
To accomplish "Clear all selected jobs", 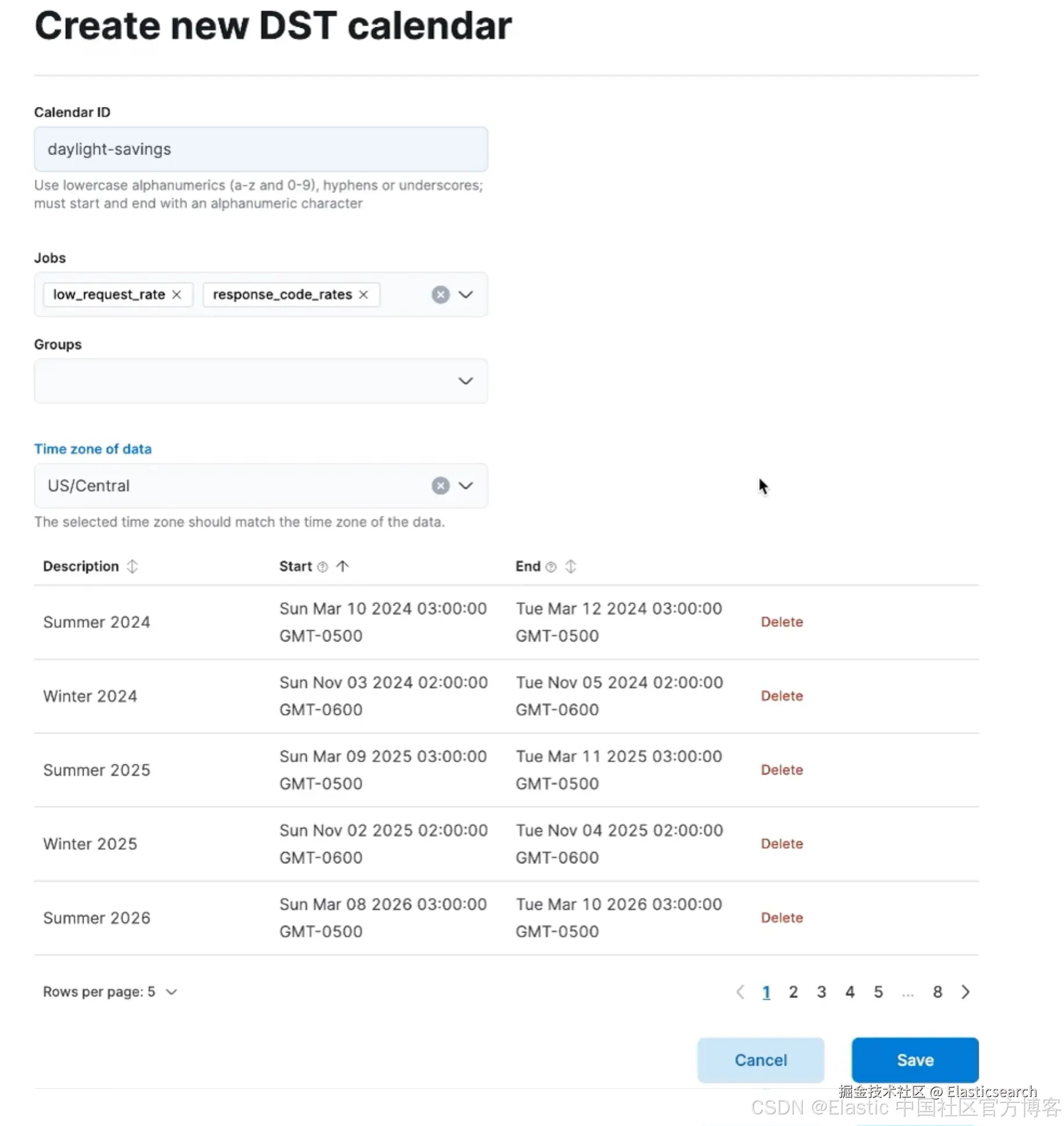I will pyautogui.click(x=440, y=295).
